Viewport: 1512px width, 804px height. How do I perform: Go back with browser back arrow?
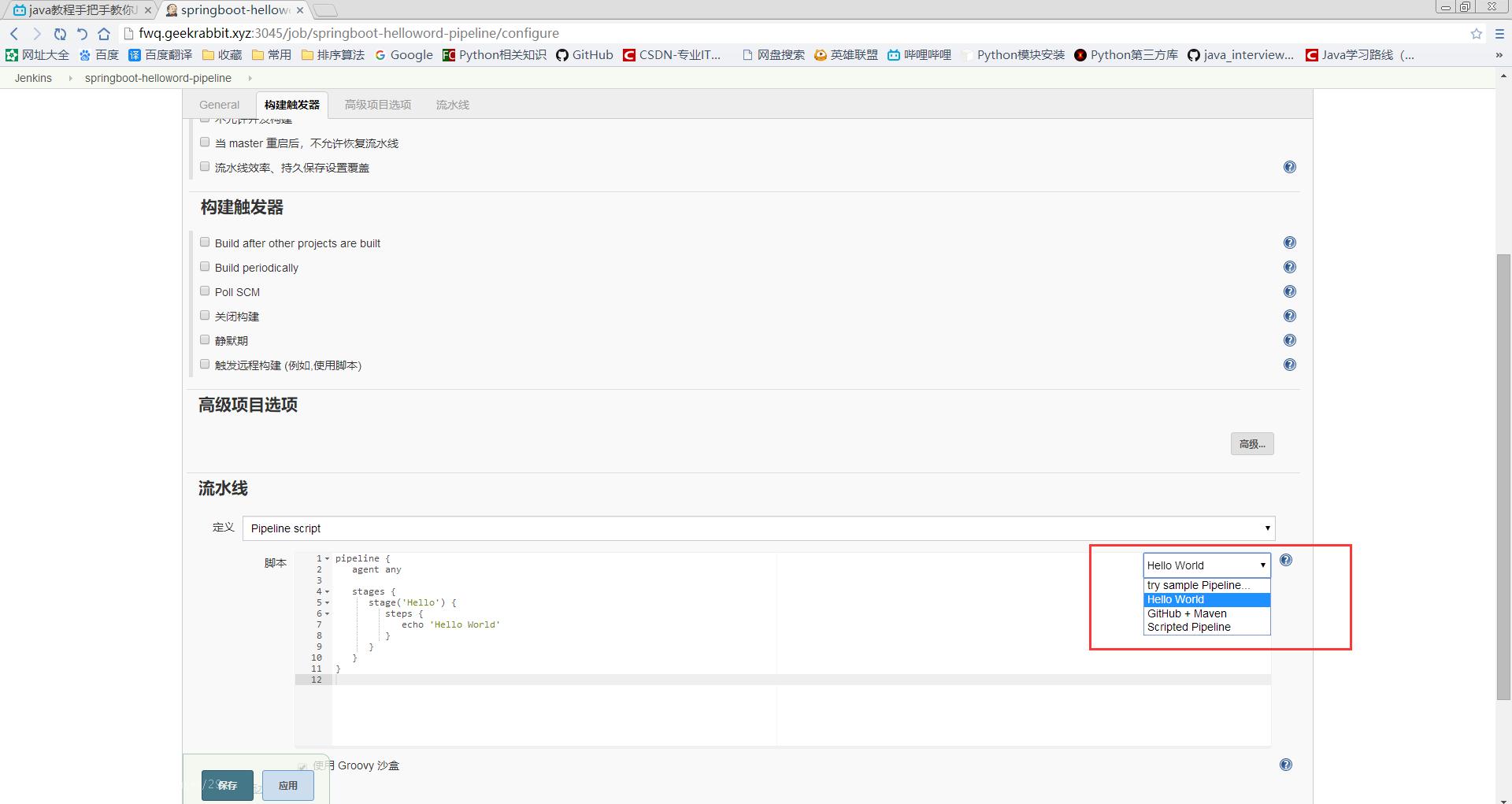click(x=14, y=33)
